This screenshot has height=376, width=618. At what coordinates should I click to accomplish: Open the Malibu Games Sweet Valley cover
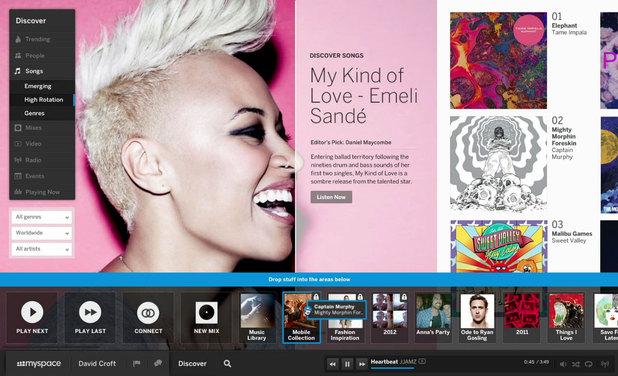(499, 246)
